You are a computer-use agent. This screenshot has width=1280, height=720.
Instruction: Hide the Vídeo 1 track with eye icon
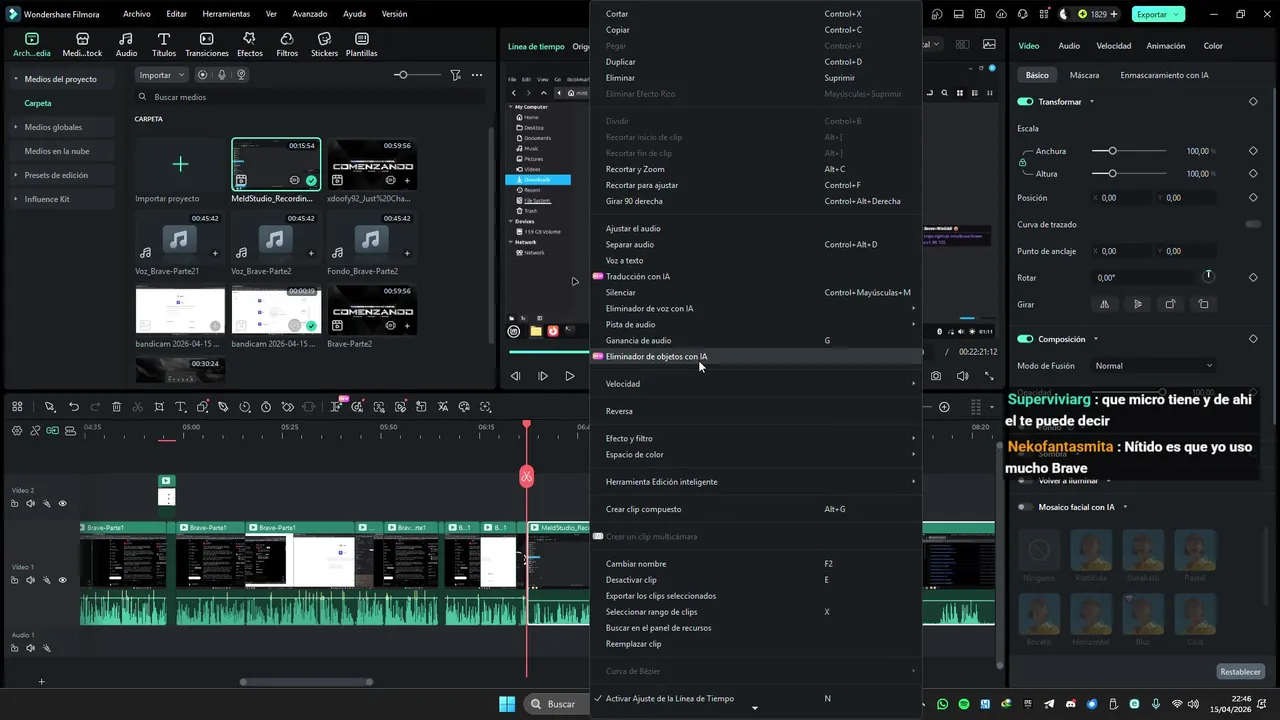pos(62,580)
